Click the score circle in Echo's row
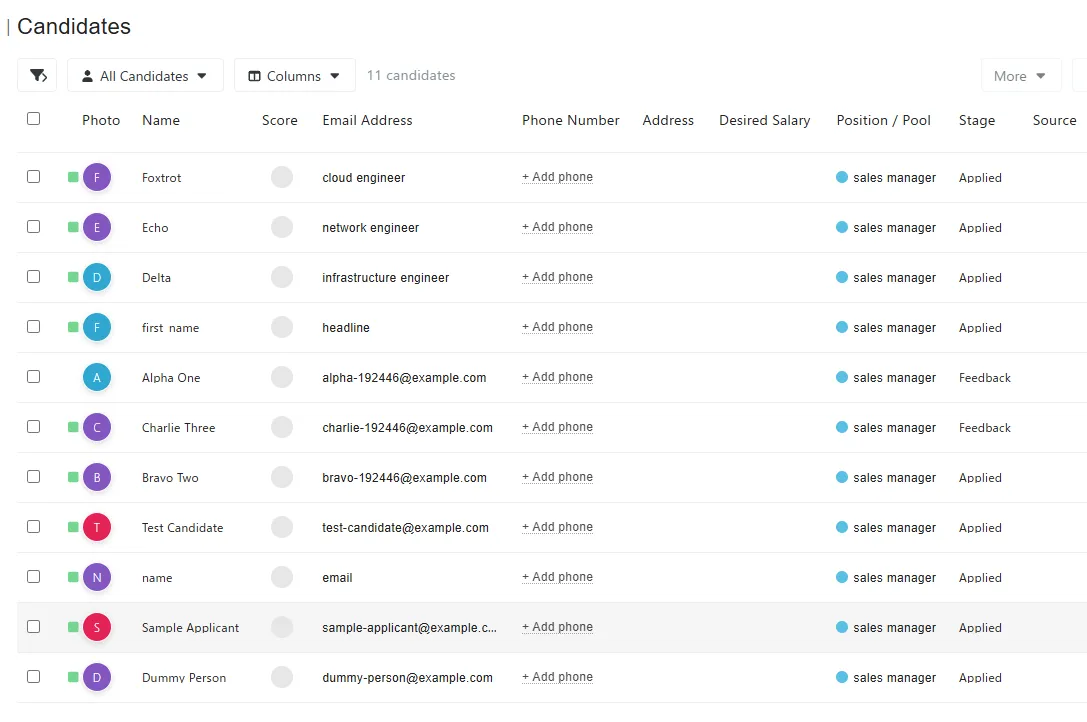 pyautogui.click(x=282, y=227)
